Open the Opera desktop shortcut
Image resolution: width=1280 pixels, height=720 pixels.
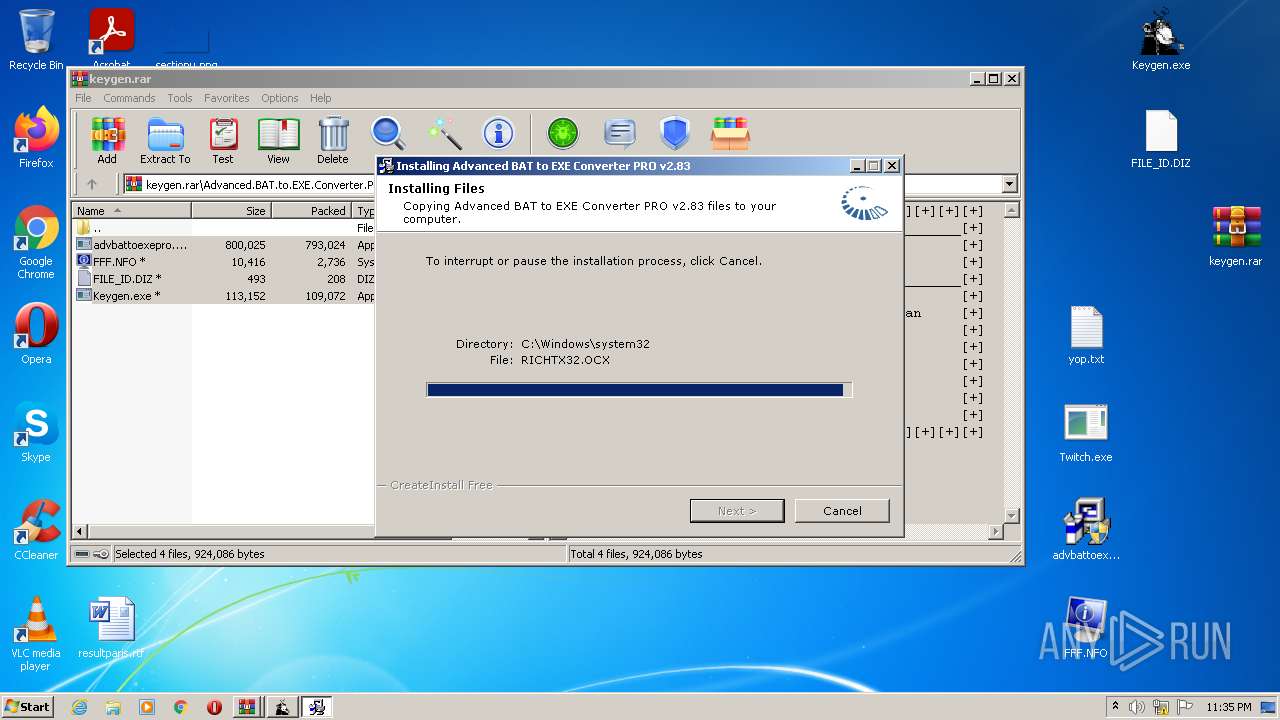[x=36, y=334]
